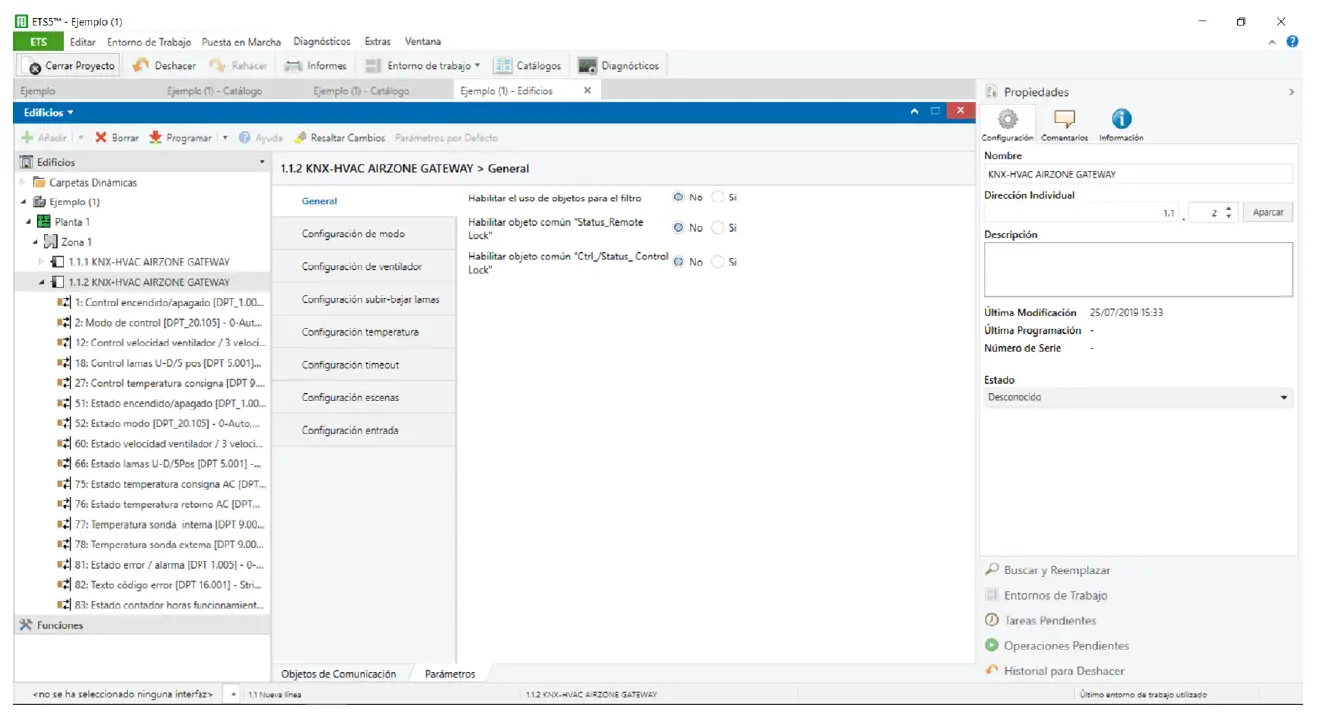This screenshot has width=1318, height=719.
Task: Collapse the Zona 1 tree node
Action: 36,242
